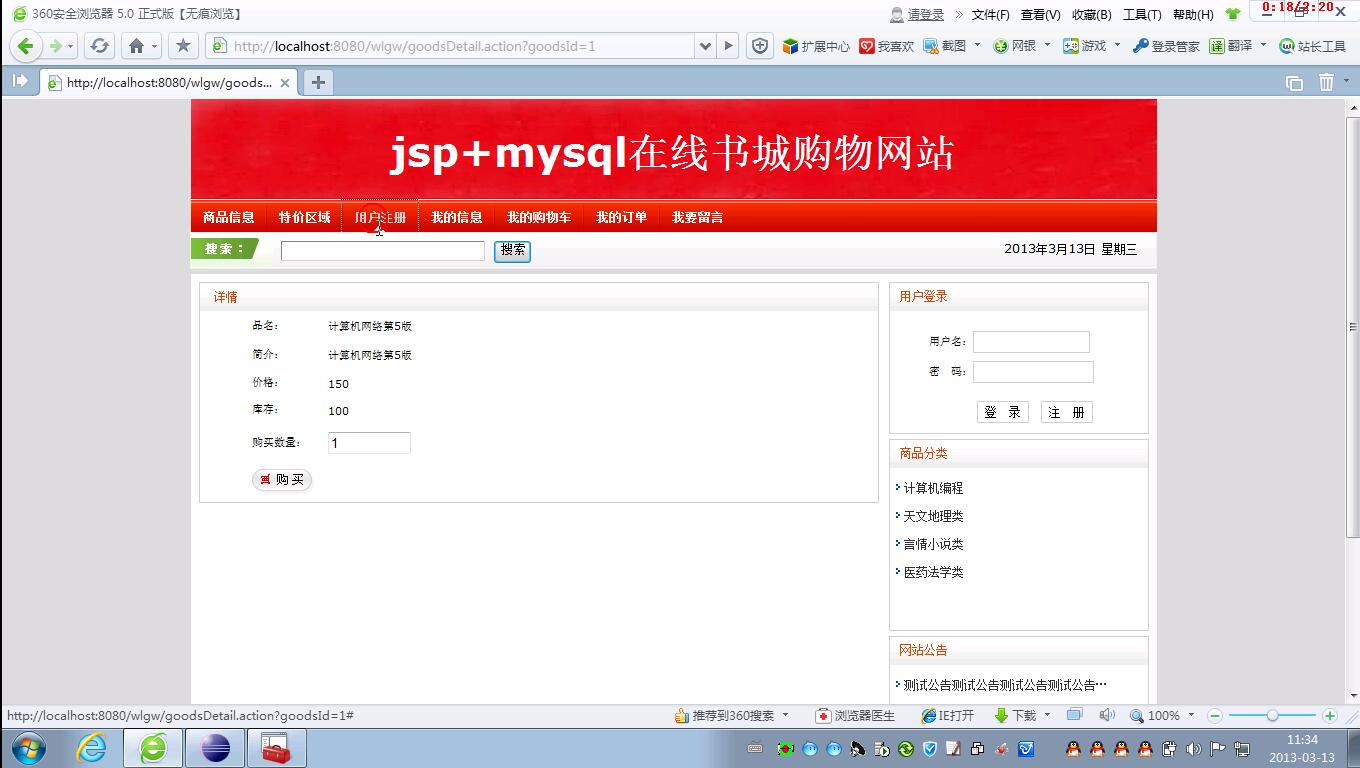Open 游戏 games toolbar item

tap(1085, 46)
